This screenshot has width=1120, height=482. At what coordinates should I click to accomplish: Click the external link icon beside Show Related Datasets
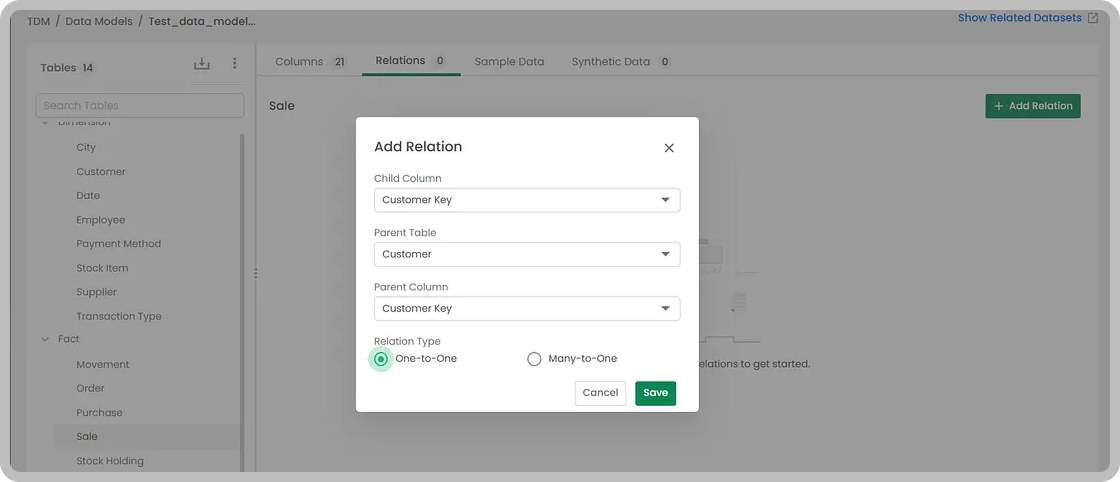(x=1092, y=18)
